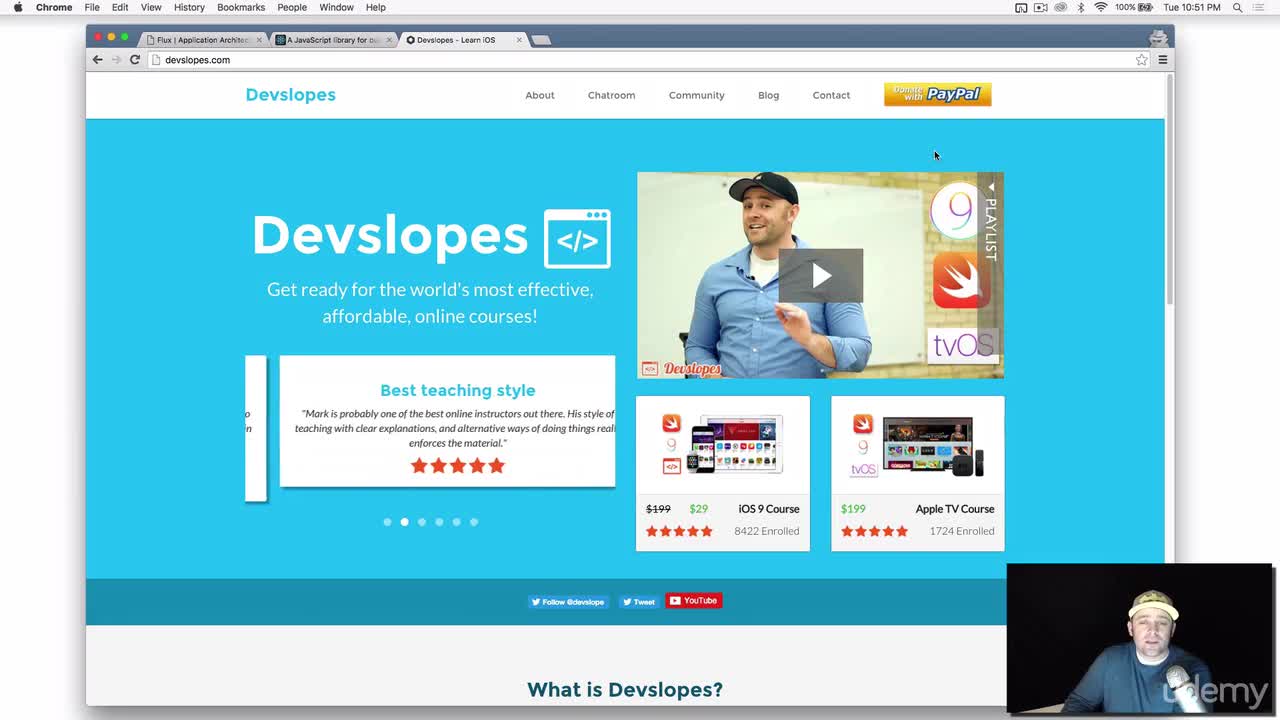Play the Devslopes intro video
Image resolution: width=1280 pixels, height=720 pixels.
(x=821, y=275)
